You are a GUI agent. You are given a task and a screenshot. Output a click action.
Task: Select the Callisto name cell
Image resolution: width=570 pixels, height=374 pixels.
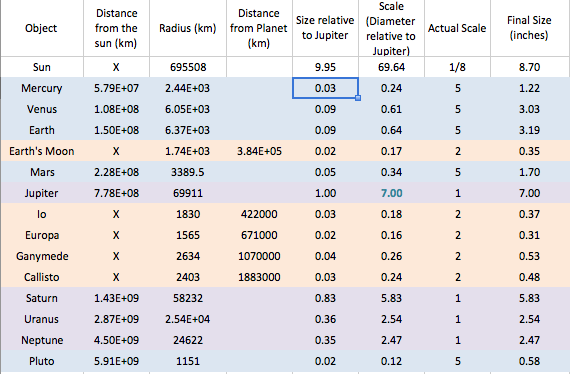(x=42, y=277)
